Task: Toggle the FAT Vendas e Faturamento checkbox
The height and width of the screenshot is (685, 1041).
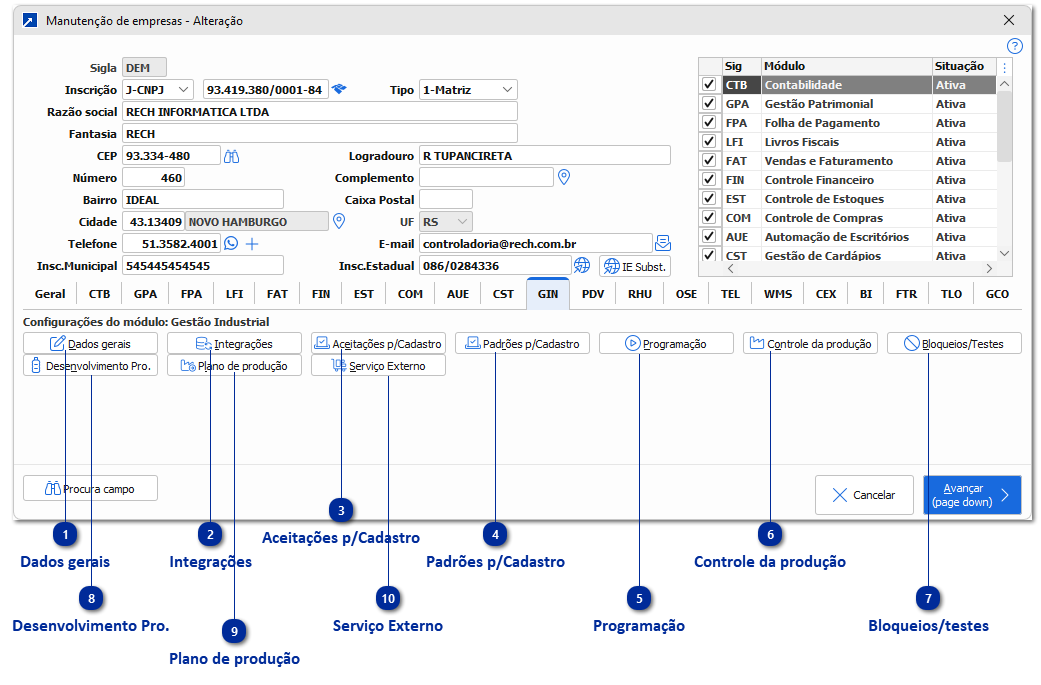Action: click(709, 161)
